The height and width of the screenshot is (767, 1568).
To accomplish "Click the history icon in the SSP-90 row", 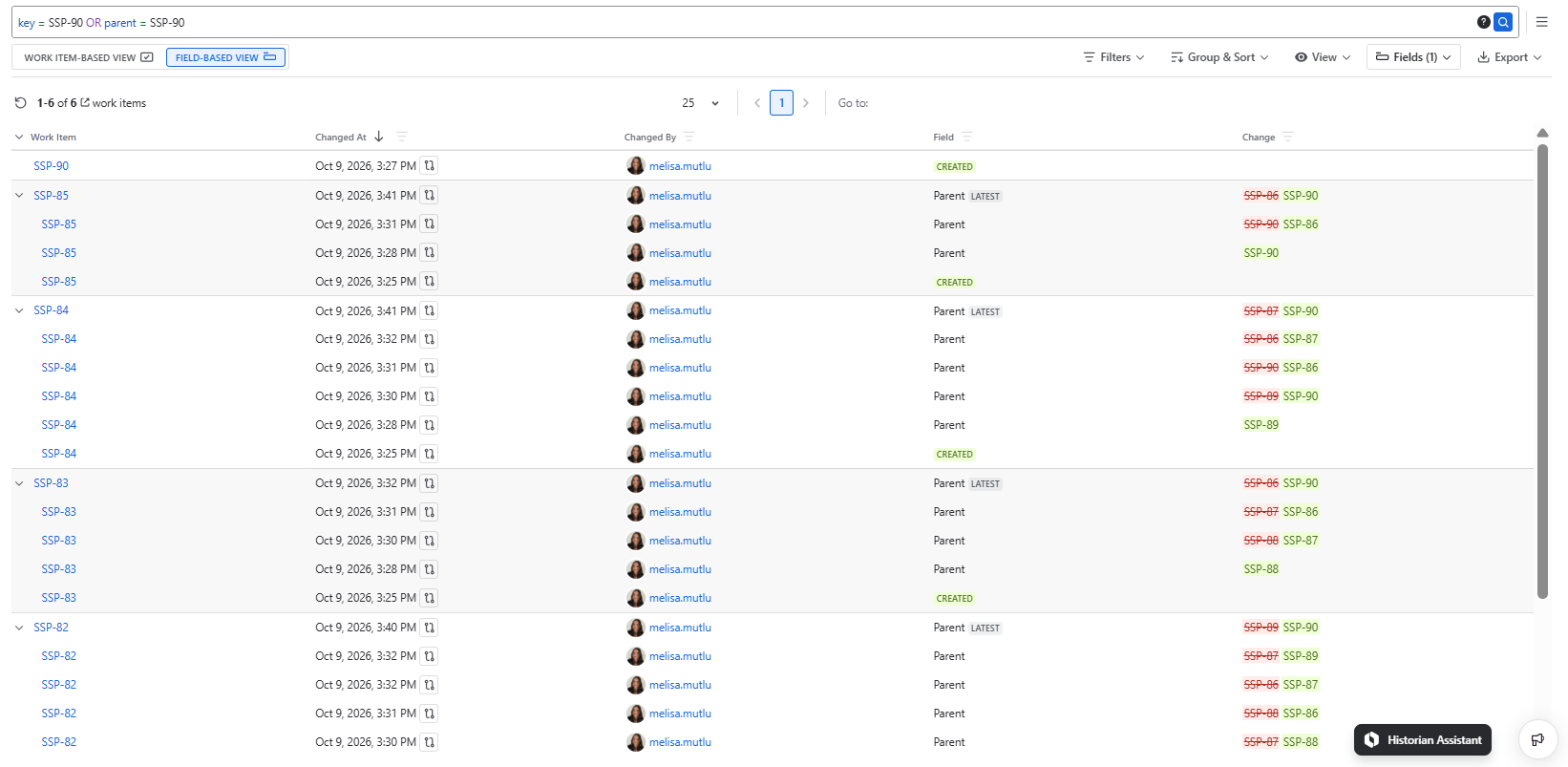I will [430, 165].
